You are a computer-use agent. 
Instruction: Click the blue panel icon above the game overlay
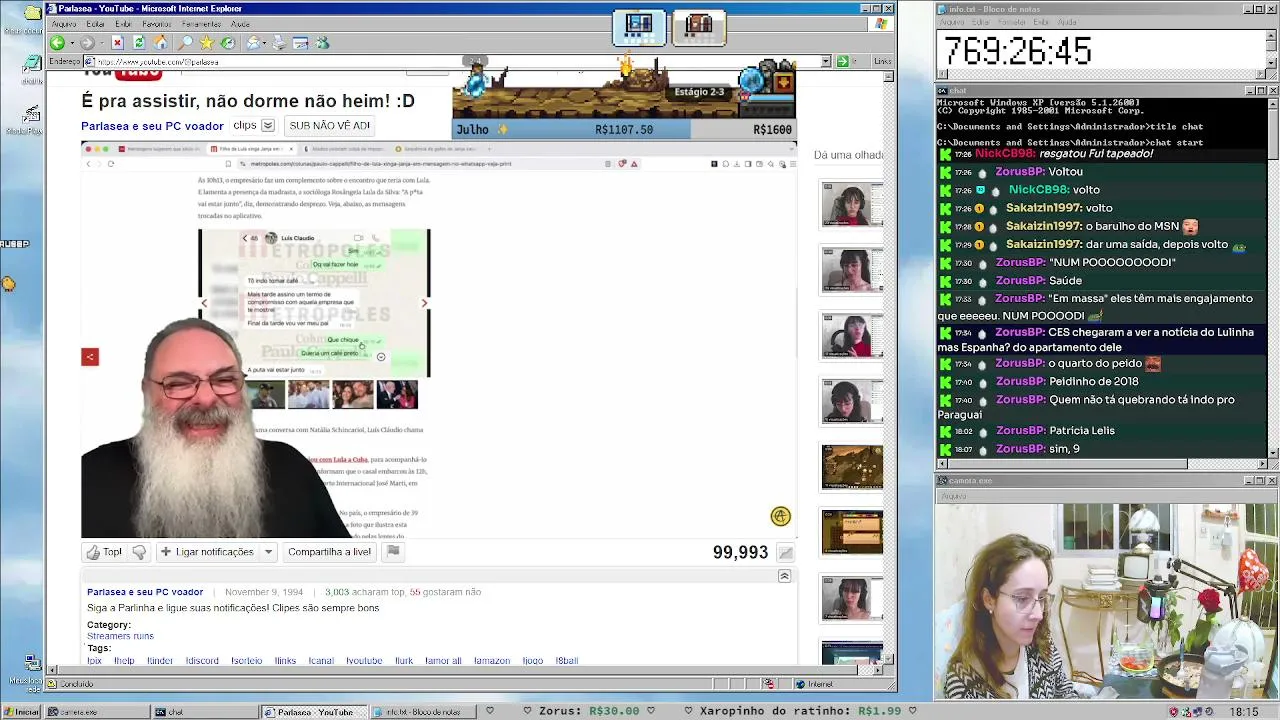[639, 26]
